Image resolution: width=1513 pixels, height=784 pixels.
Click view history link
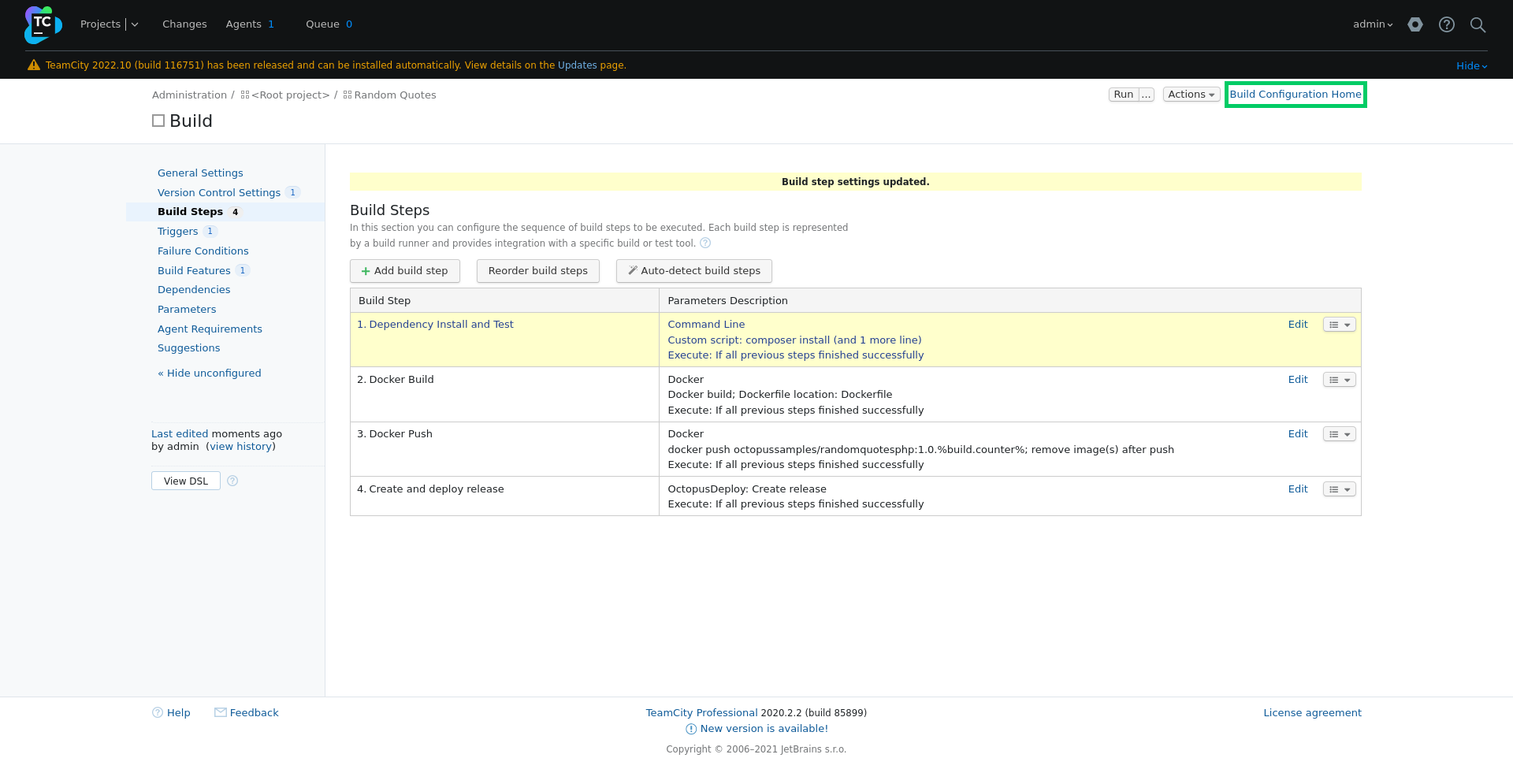click(241, 447)
